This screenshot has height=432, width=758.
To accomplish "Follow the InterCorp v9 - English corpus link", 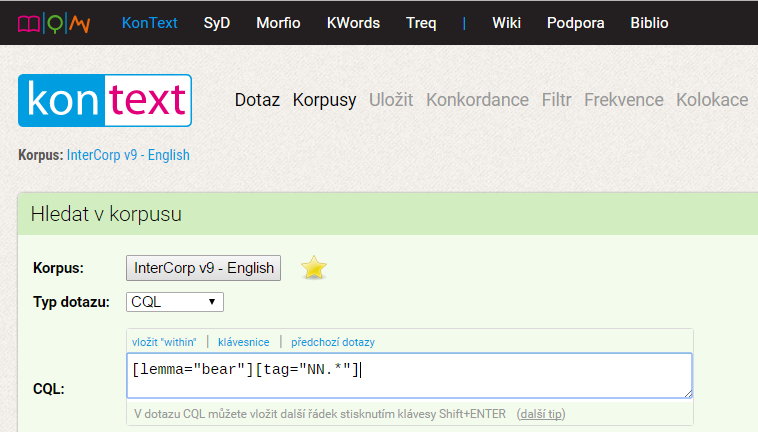I will 128,155.
